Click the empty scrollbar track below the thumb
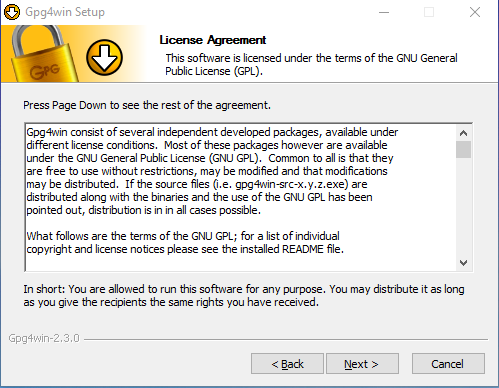 (x=463, y=207)
